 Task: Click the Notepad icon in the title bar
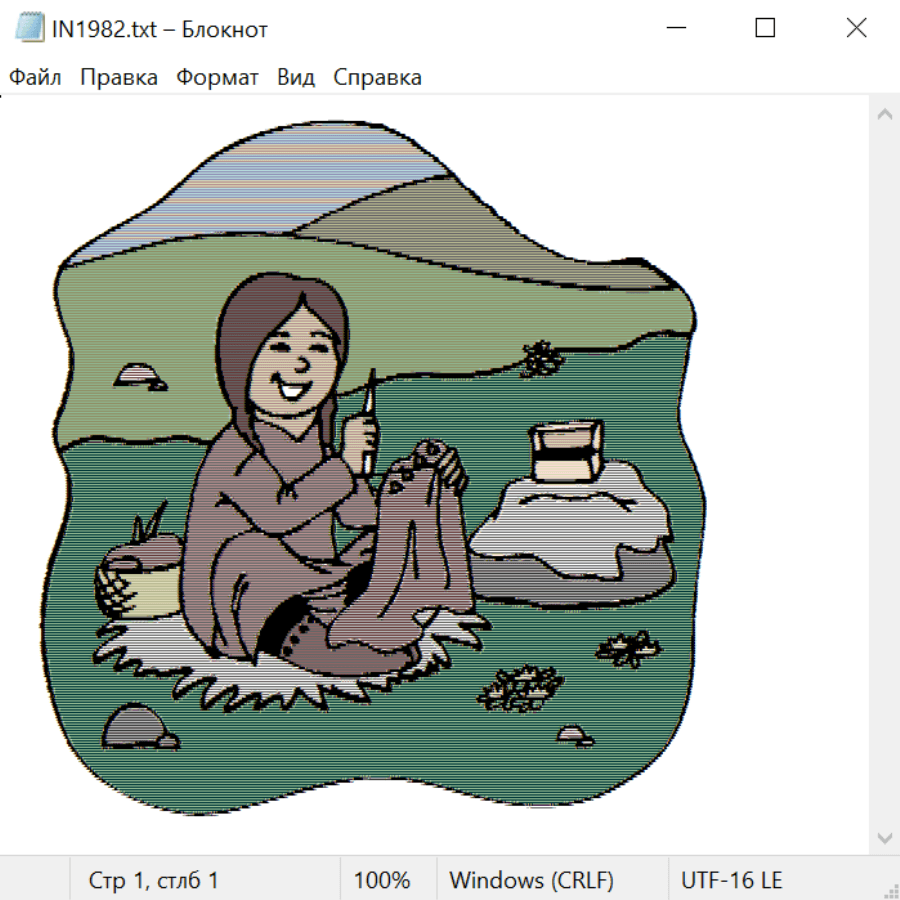click(29, 28)
